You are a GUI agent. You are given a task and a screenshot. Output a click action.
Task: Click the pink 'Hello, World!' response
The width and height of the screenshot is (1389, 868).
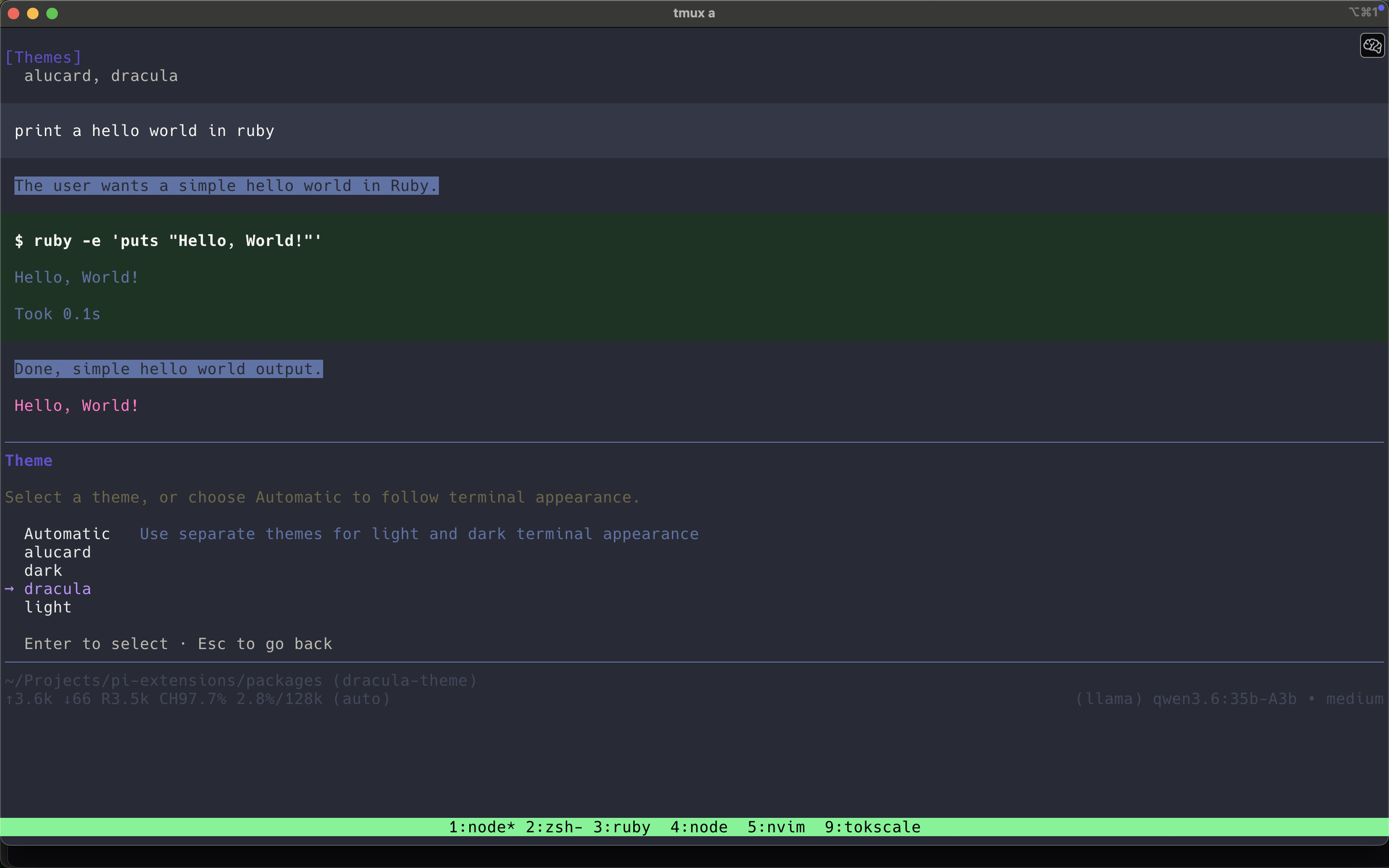[x=76, y=406]
